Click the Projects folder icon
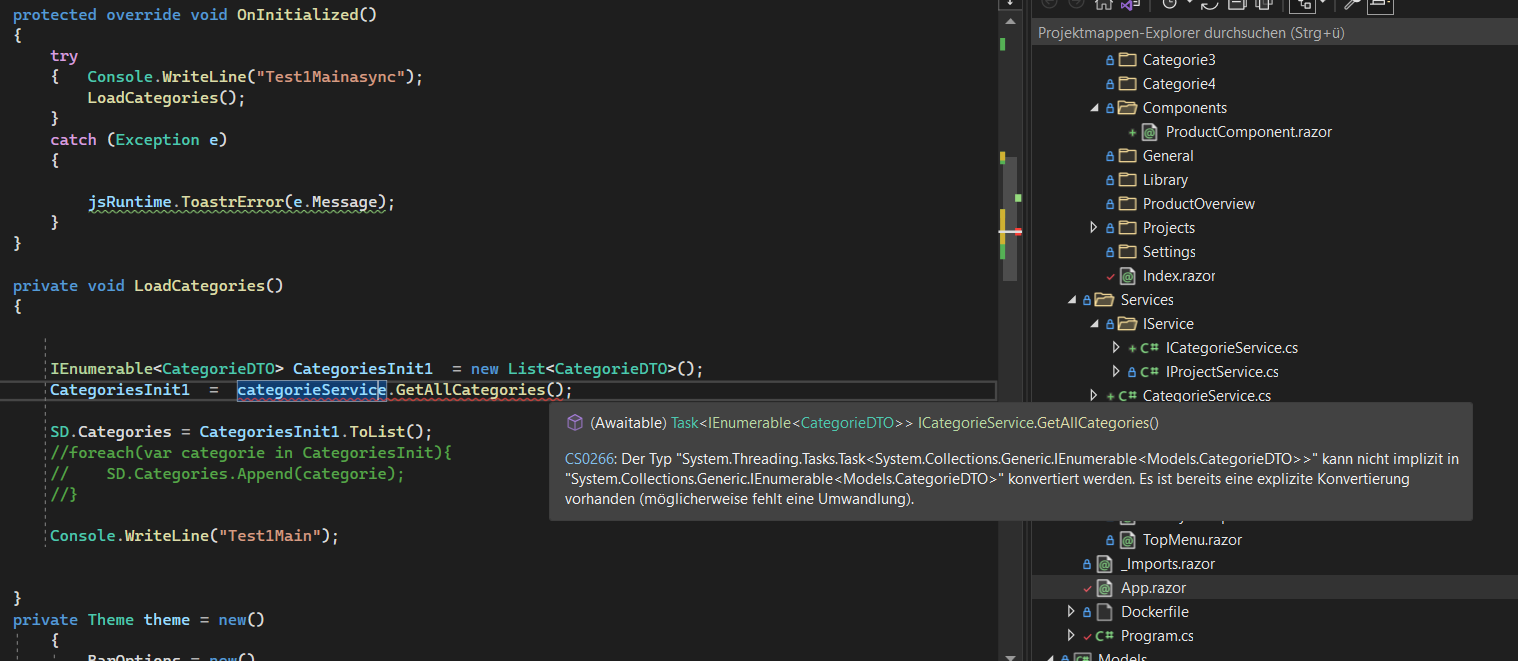Screen dimensions: 1518x661 pyautogui.click(x=1127, y=228)
